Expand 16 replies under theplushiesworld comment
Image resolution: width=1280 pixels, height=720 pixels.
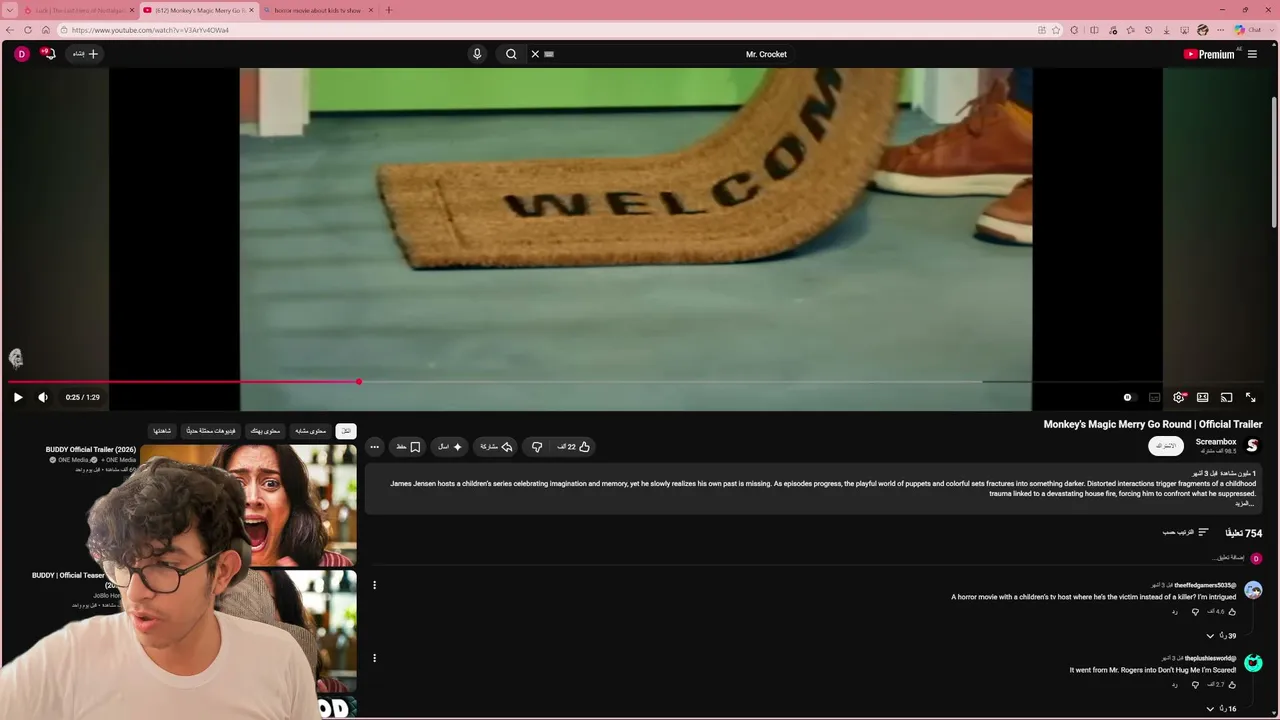click(1221, 709)
